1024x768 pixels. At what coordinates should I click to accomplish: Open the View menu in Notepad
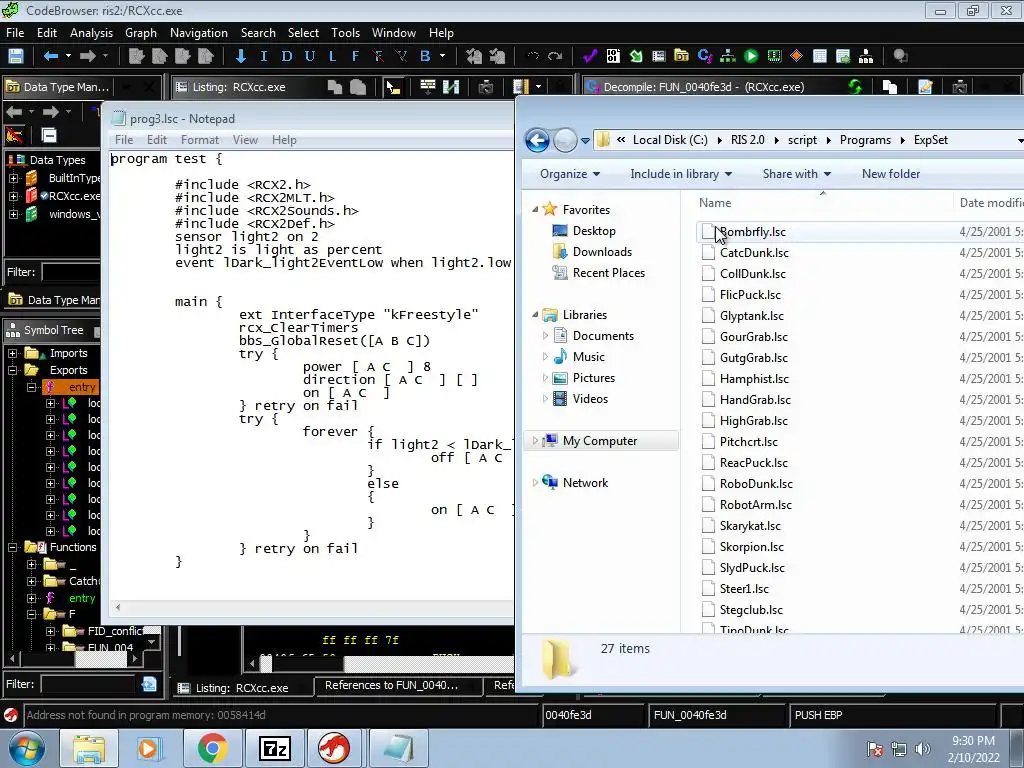[x=246, y=140]
